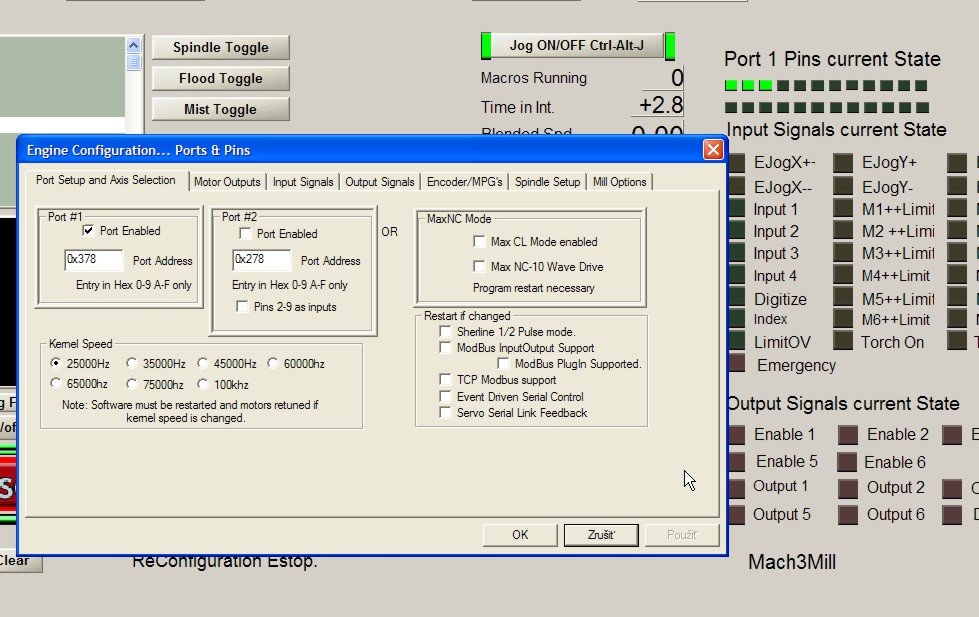
Task: Click the Emergency input signal LED
Action: [737, 366]
